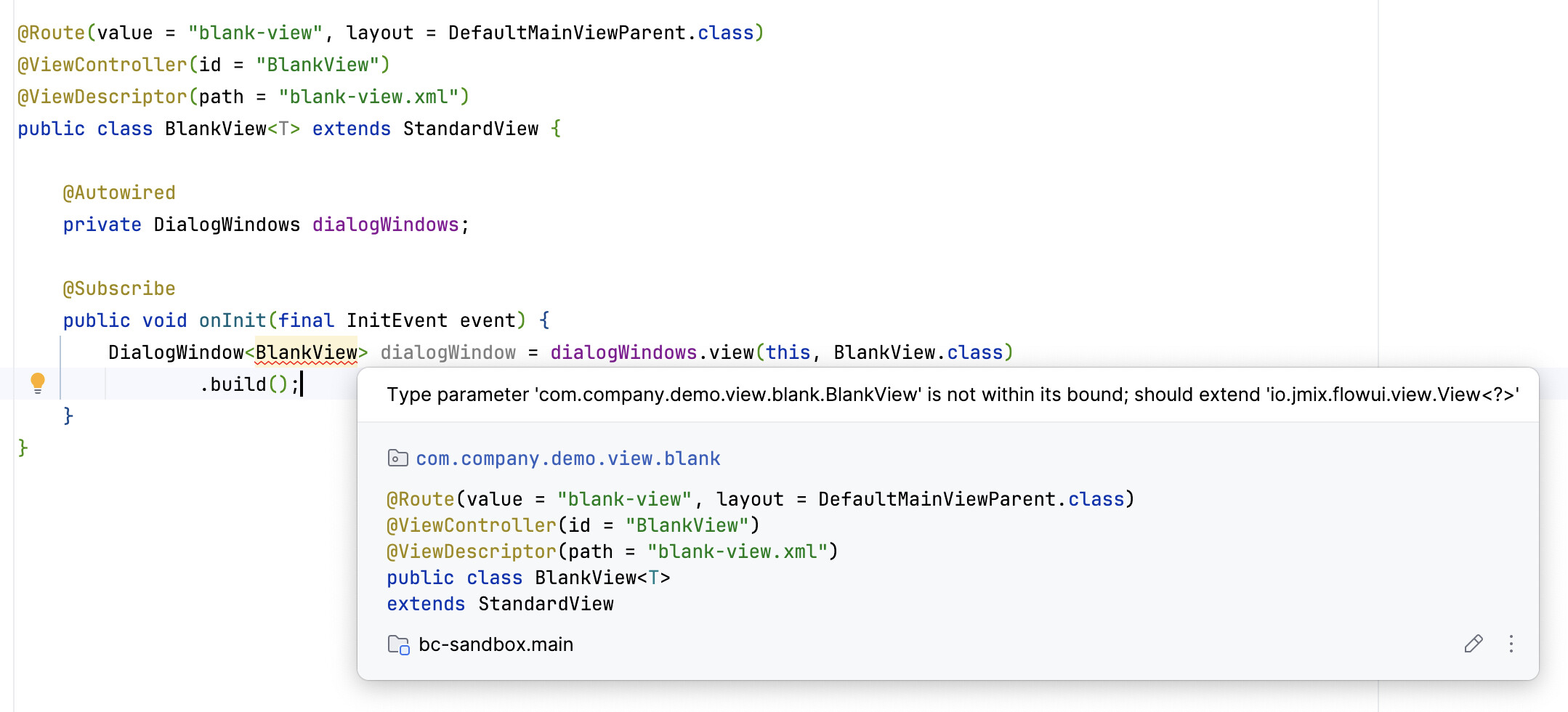Click the @ViewController annotation in the editor
Image resolution: width=1568 pixels, height=712 pixels.
pyautogui.click(x=102, y=65)
